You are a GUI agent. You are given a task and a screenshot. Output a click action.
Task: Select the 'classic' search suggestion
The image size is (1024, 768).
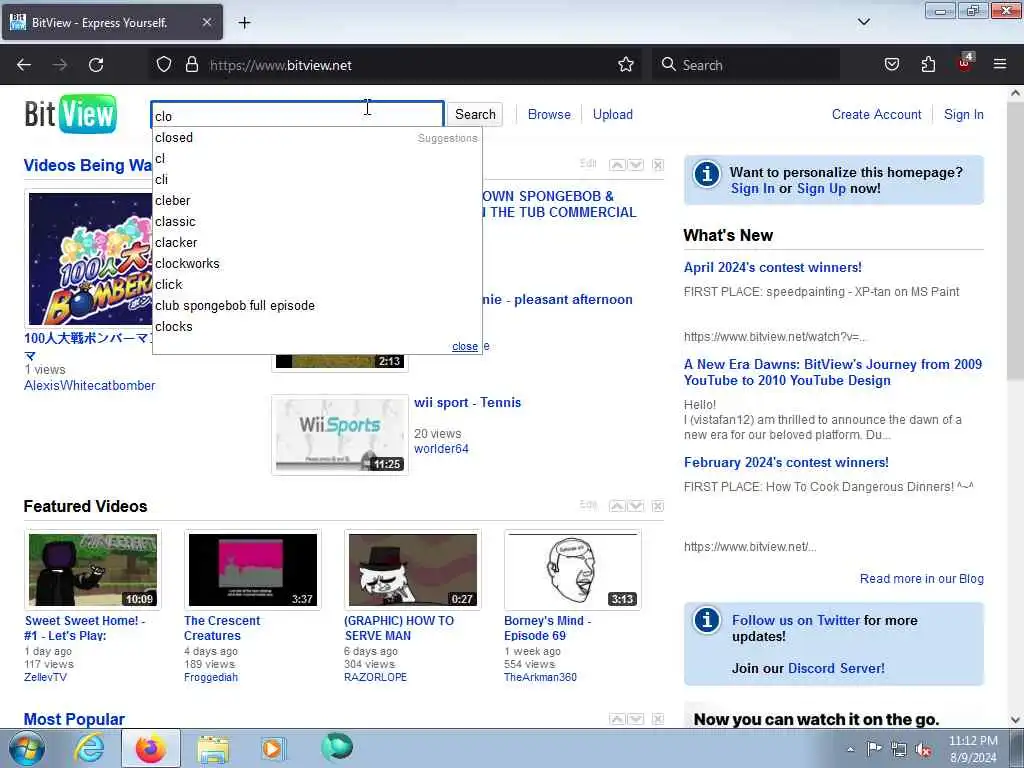317,221
